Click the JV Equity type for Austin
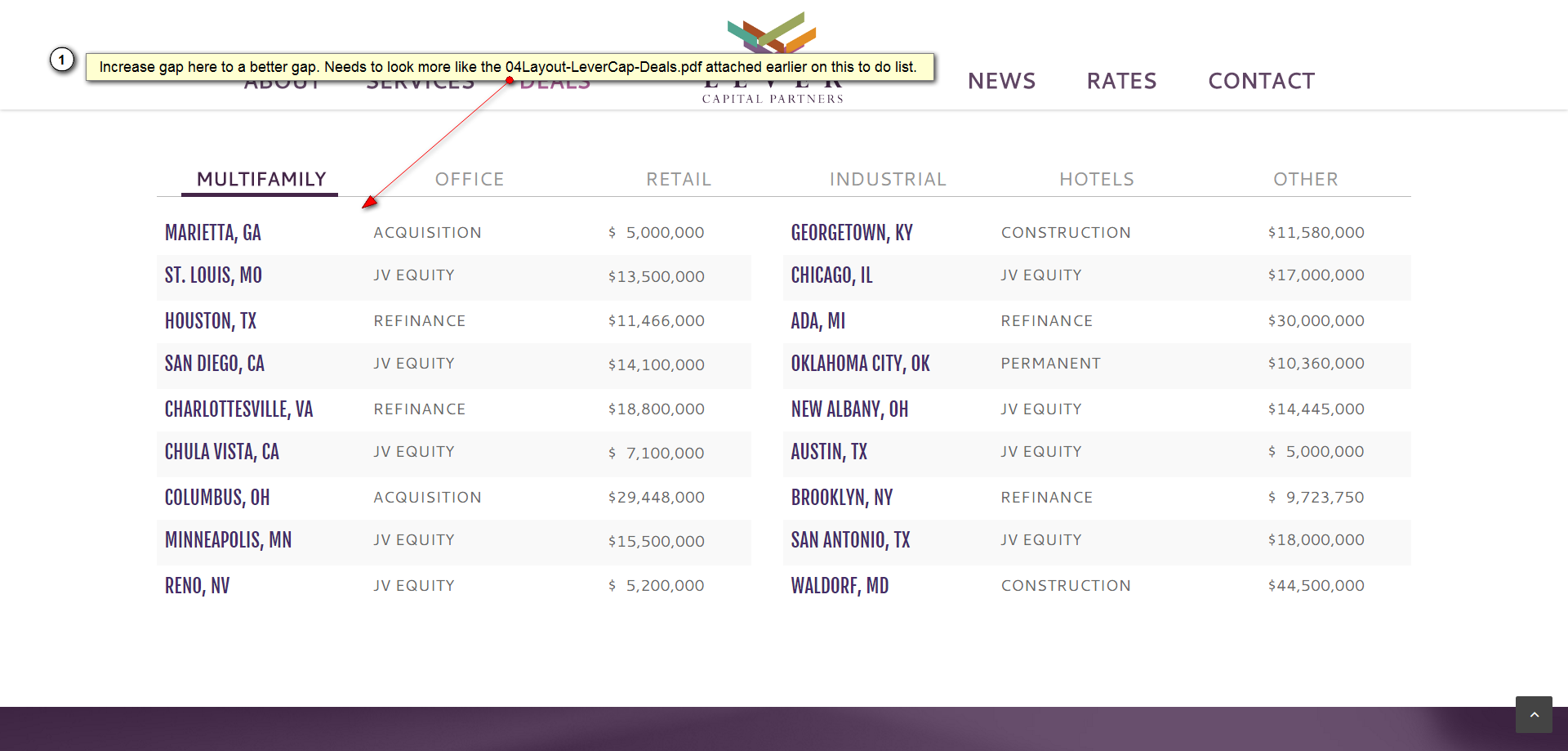 pos(1041,452)
